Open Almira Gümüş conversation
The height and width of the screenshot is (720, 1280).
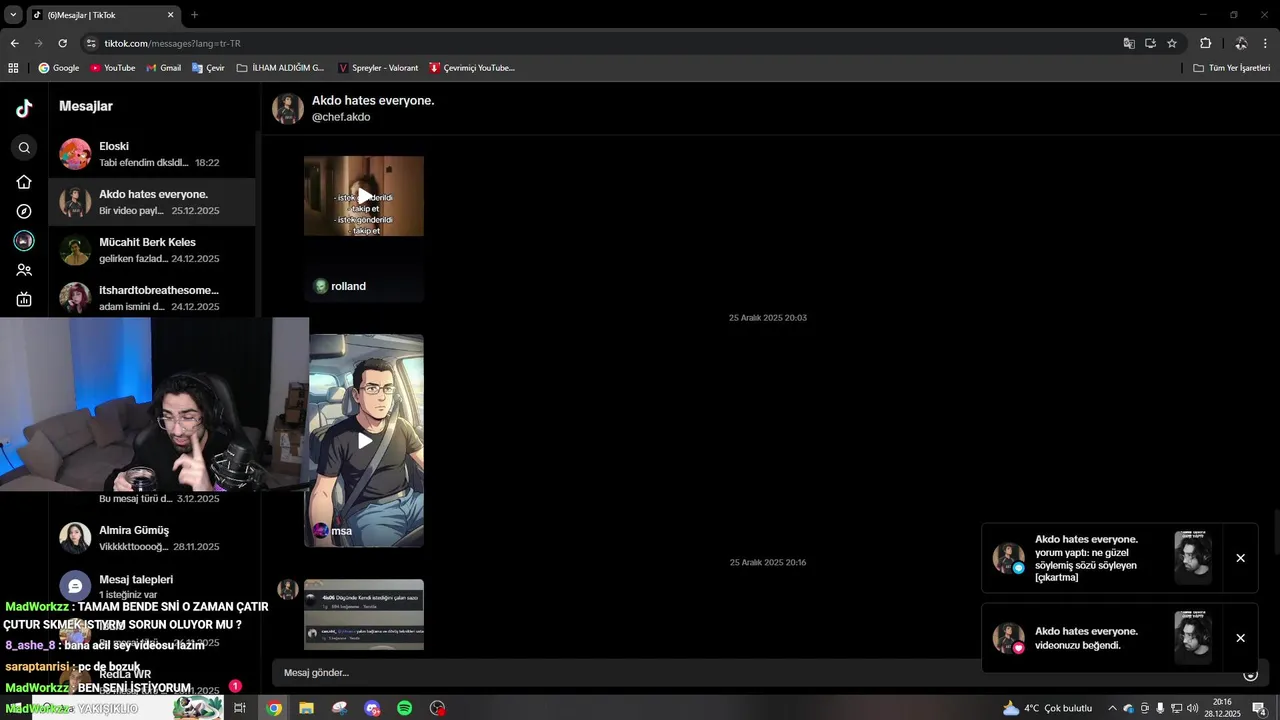pos(152,538)
